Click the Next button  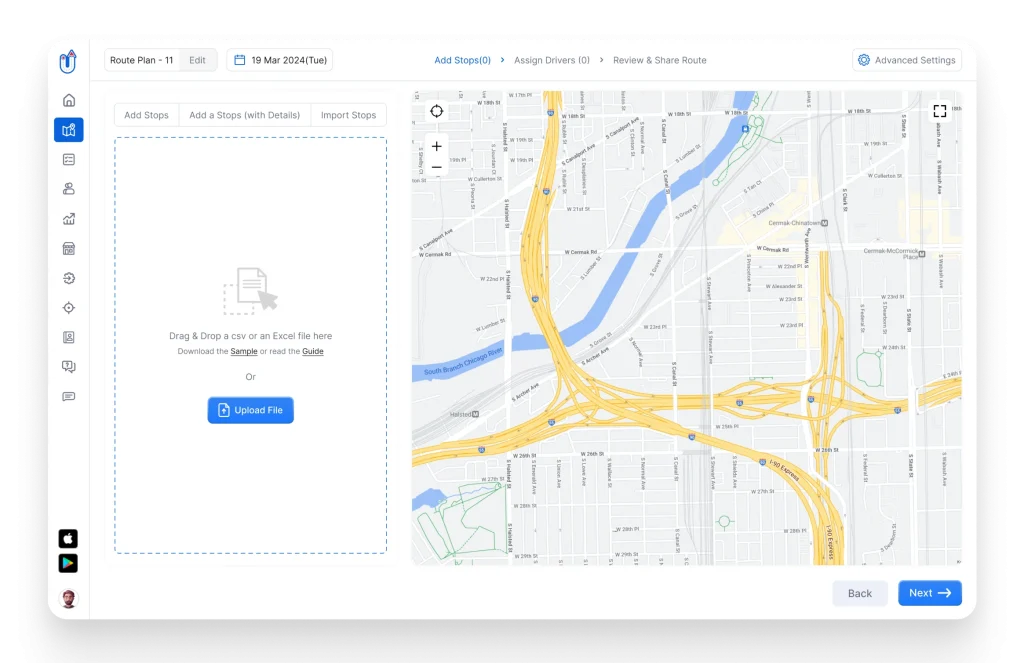click(x=929, y=593)
